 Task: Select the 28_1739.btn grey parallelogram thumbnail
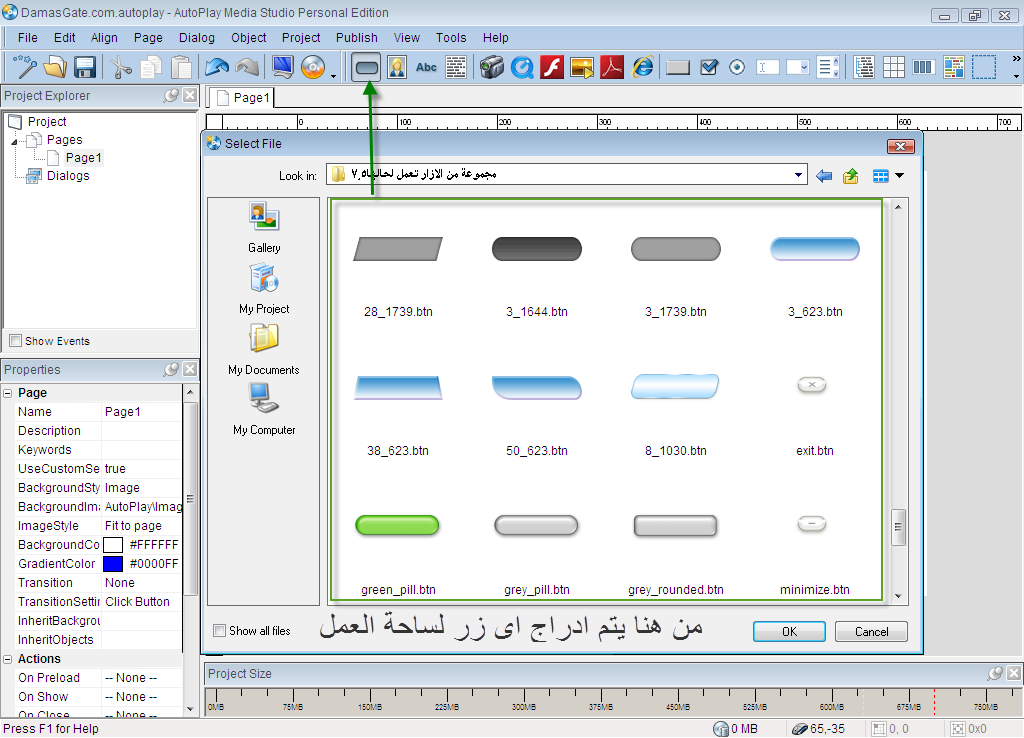[398, 249]
